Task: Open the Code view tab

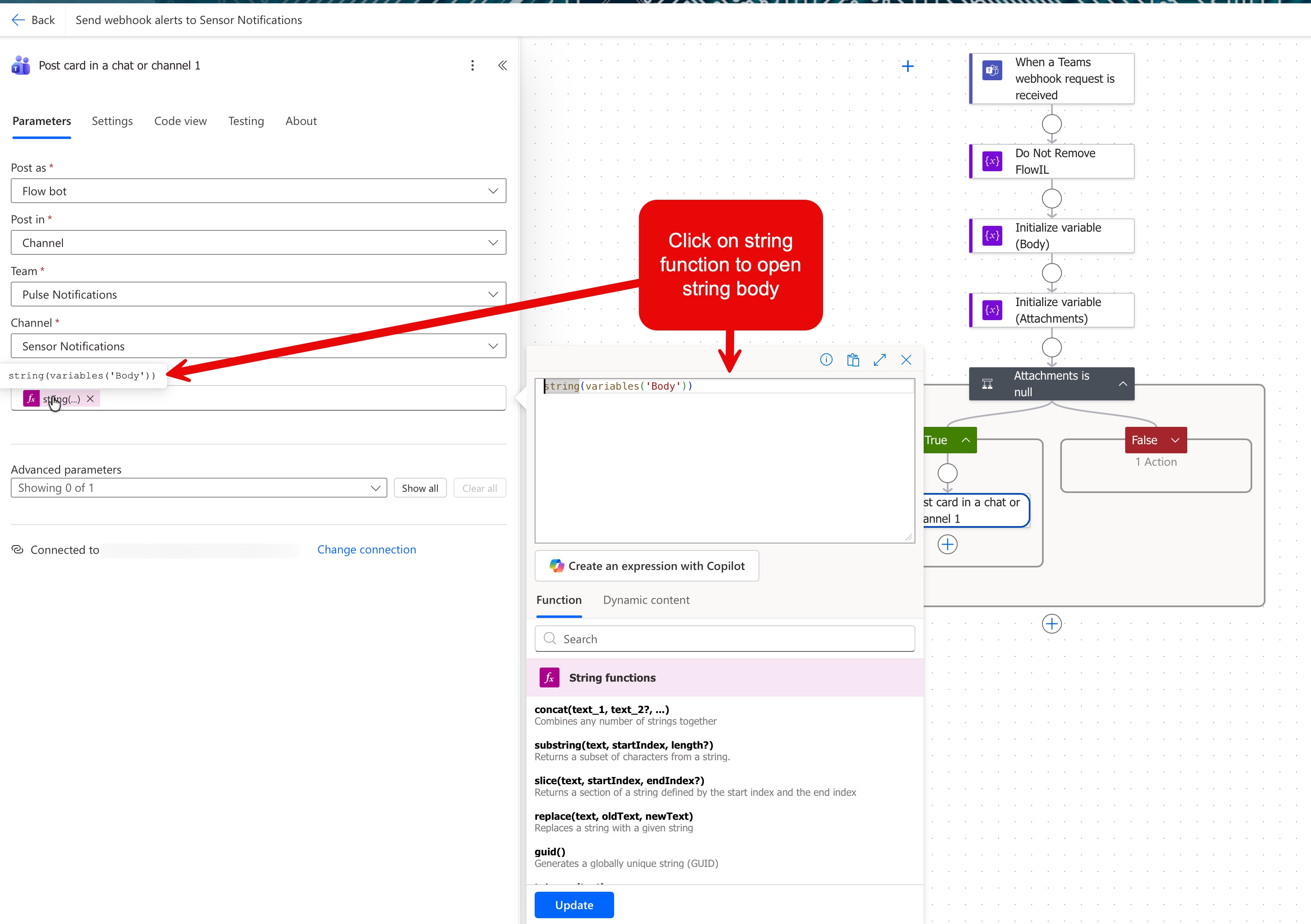Action: [180, 121]
